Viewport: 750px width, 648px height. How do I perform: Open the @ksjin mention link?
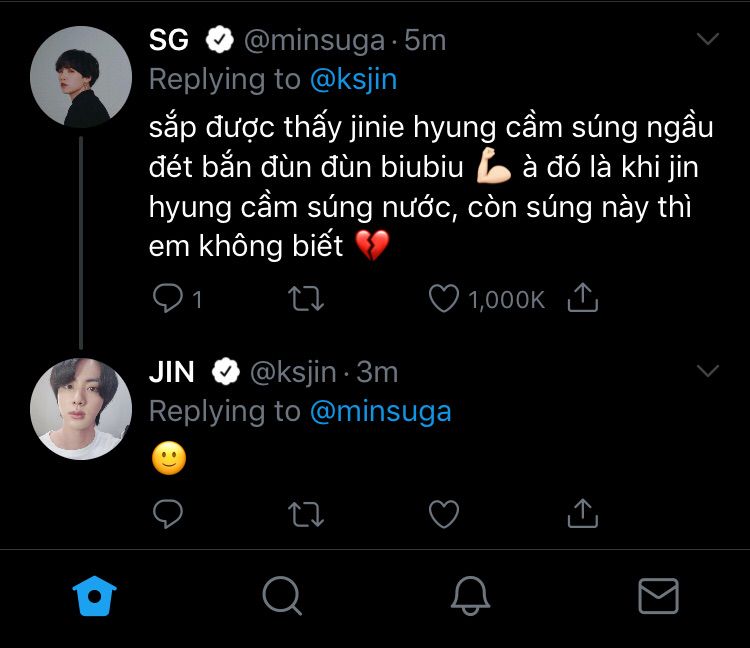pyautogui.click(x=353, y=79)
